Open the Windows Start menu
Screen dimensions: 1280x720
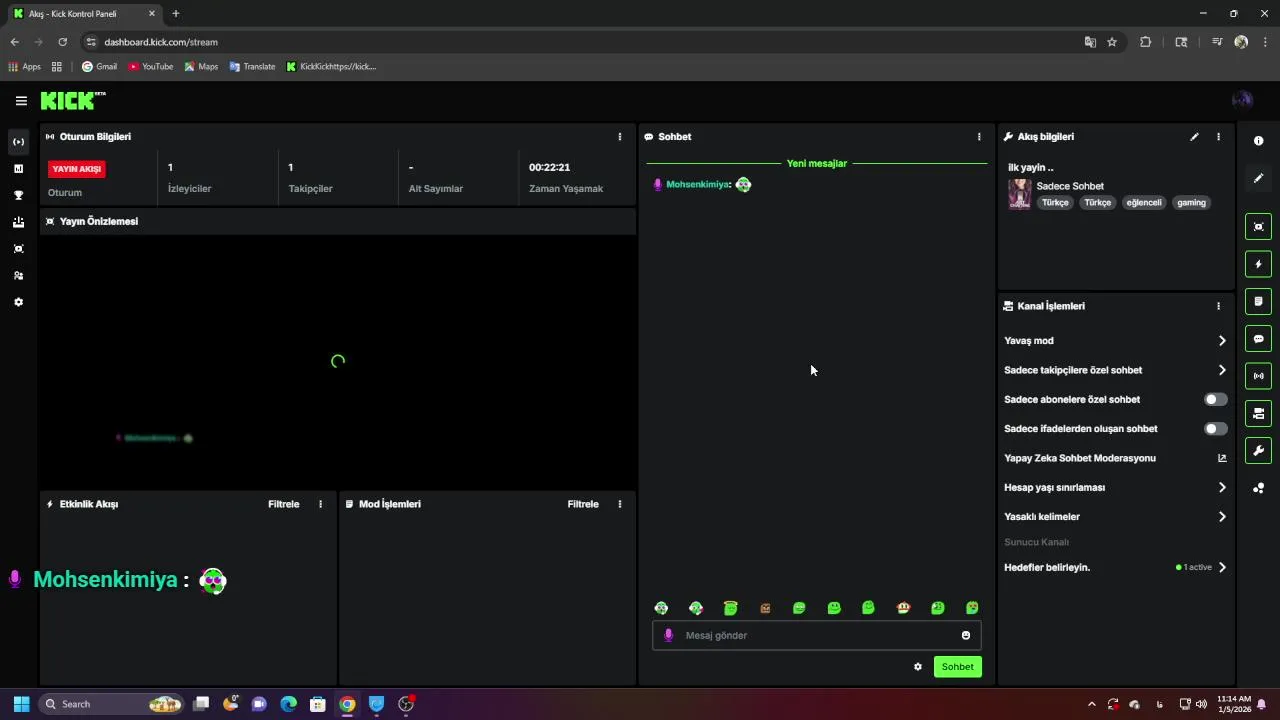point(21,704)
